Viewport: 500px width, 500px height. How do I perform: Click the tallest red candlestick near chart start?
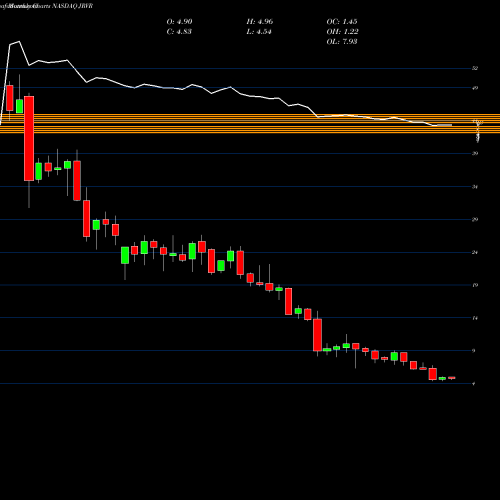[29, 138]
